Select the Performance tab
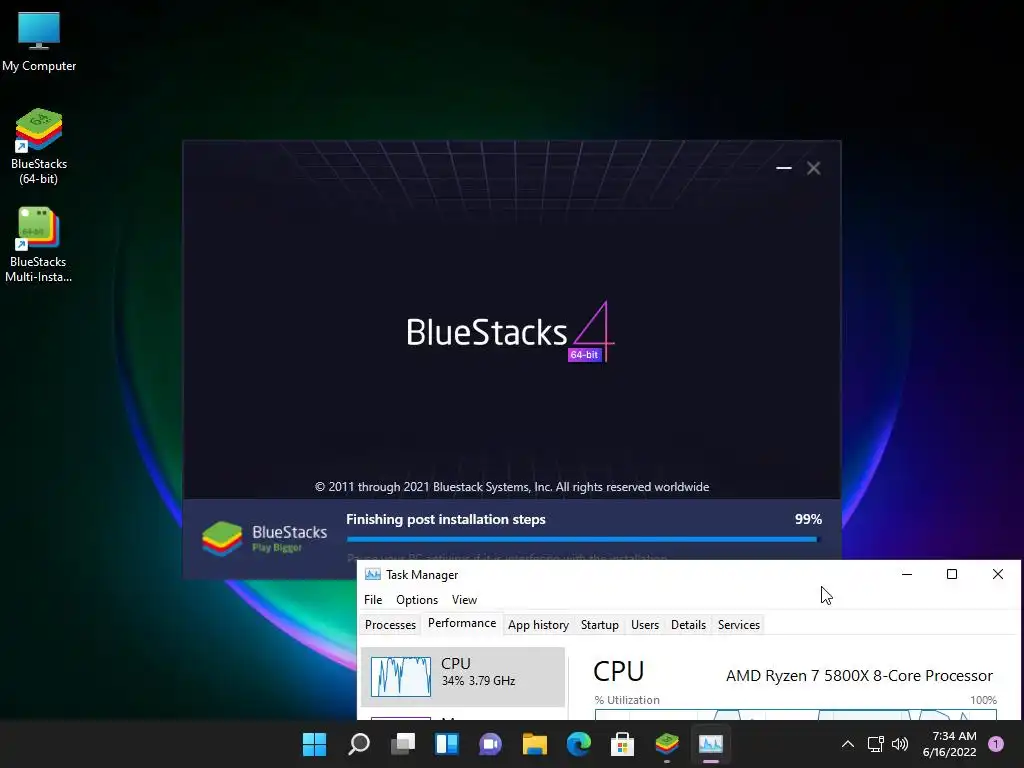 pyautogui.click(x=462, y=623)
